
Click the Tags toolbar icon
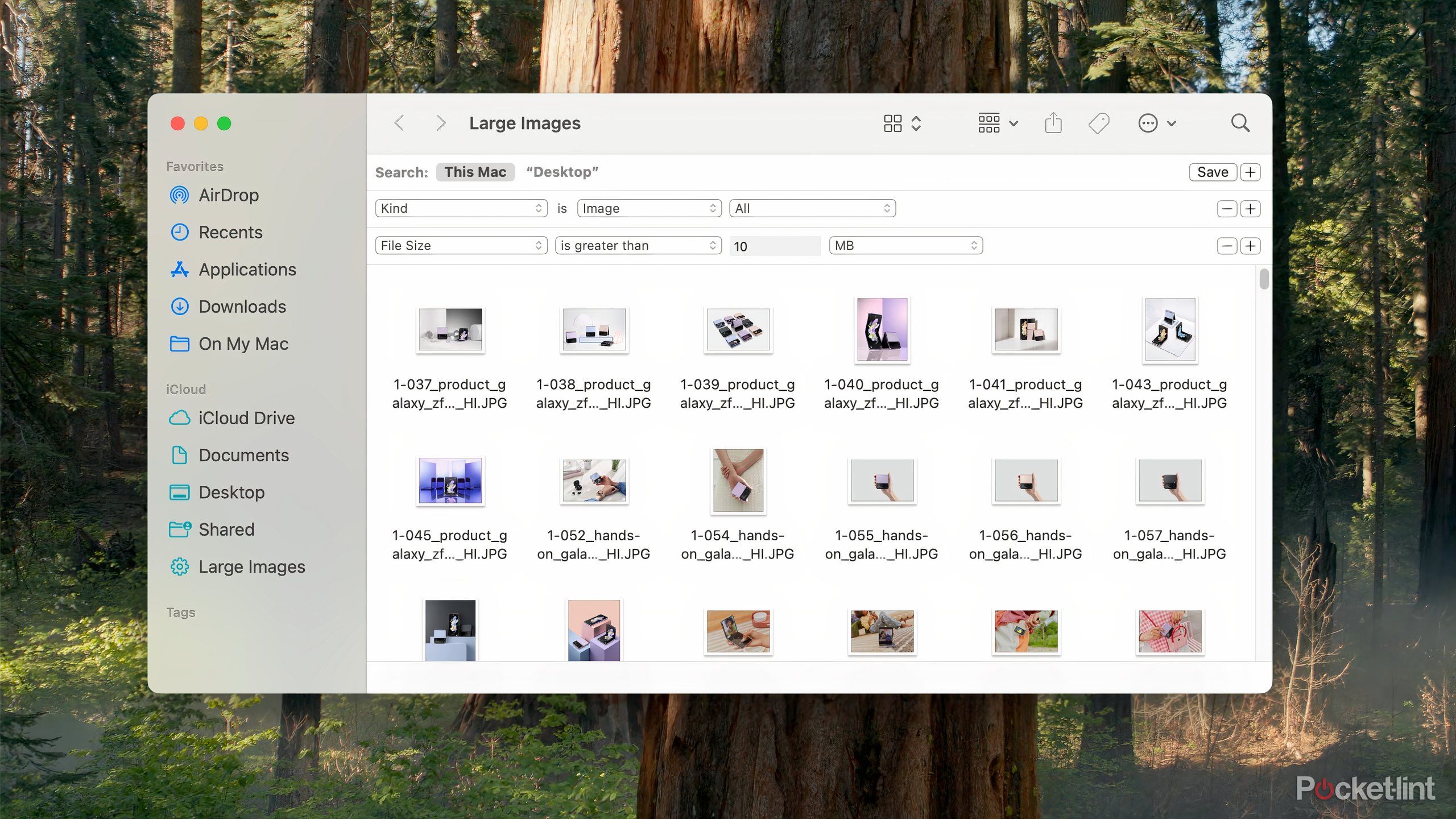tap(1098, 123)
